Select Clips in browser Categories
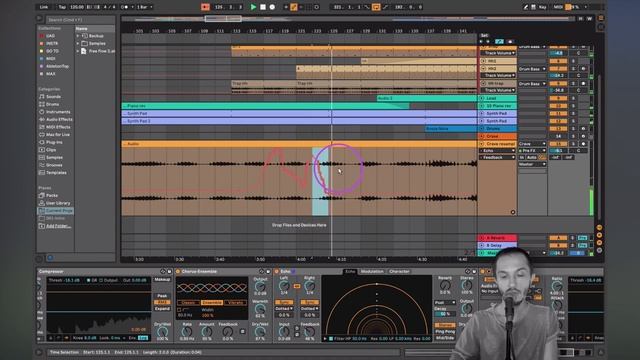 [x=51, y=150]
